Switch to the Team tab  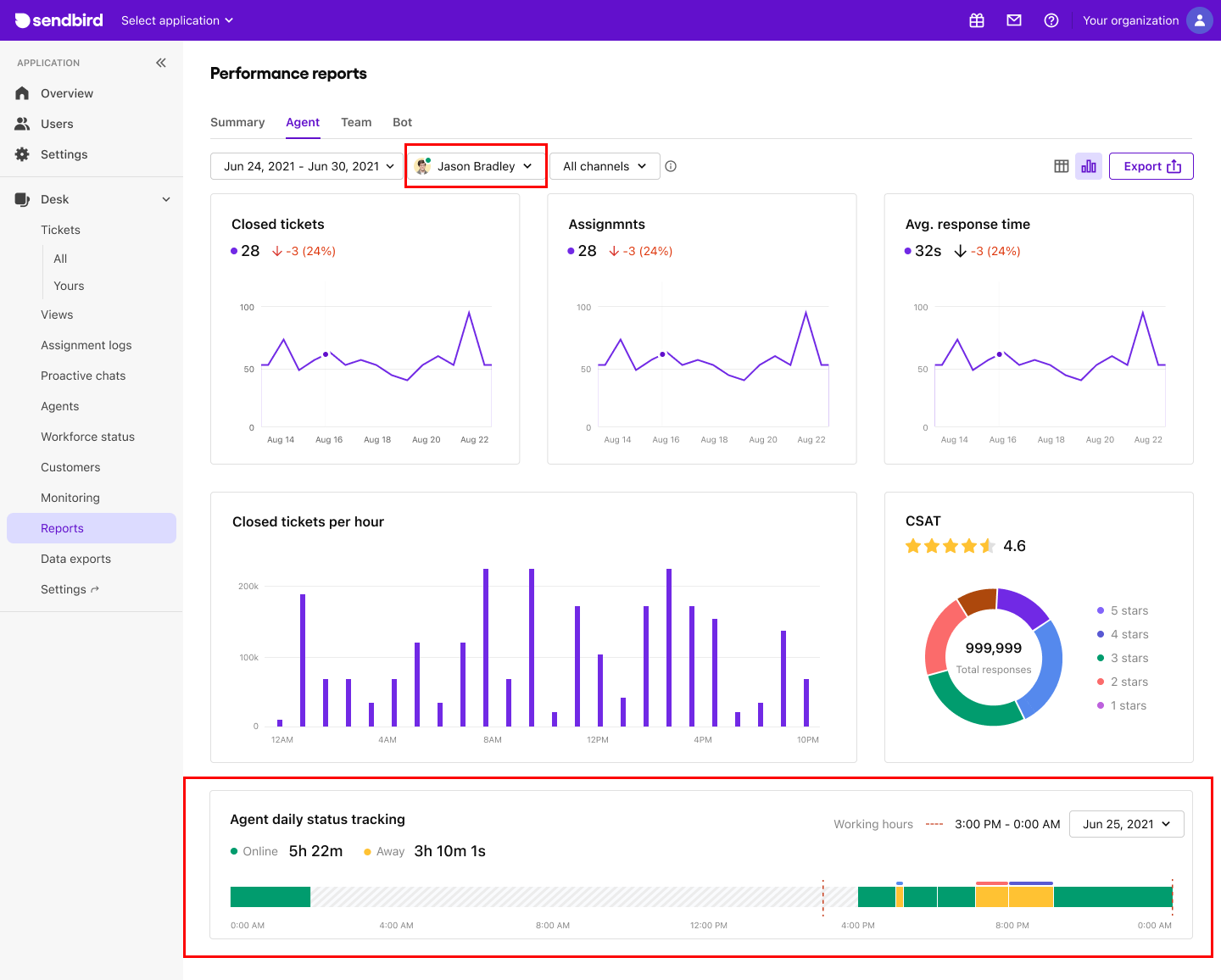[356, 122]
